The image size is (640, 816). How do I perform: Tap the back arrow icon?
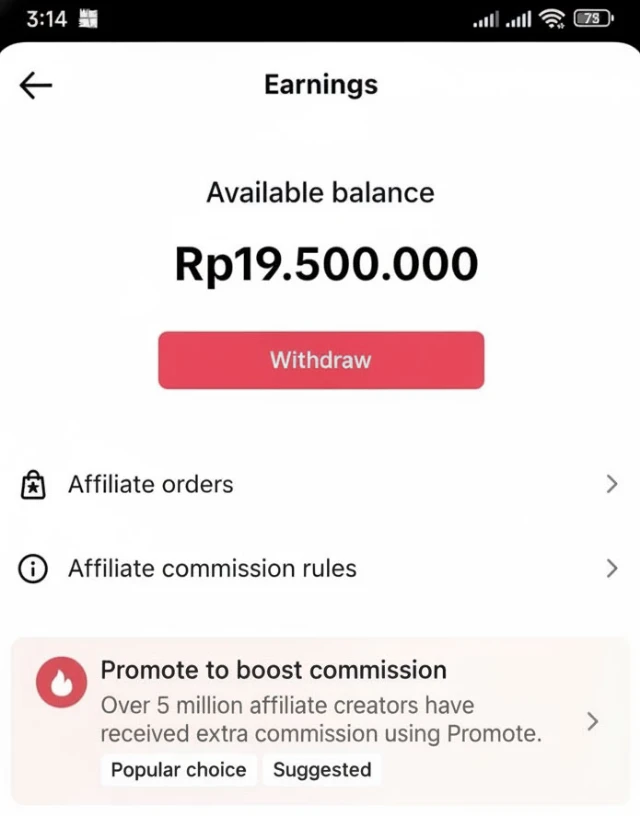tap(36, 86)
